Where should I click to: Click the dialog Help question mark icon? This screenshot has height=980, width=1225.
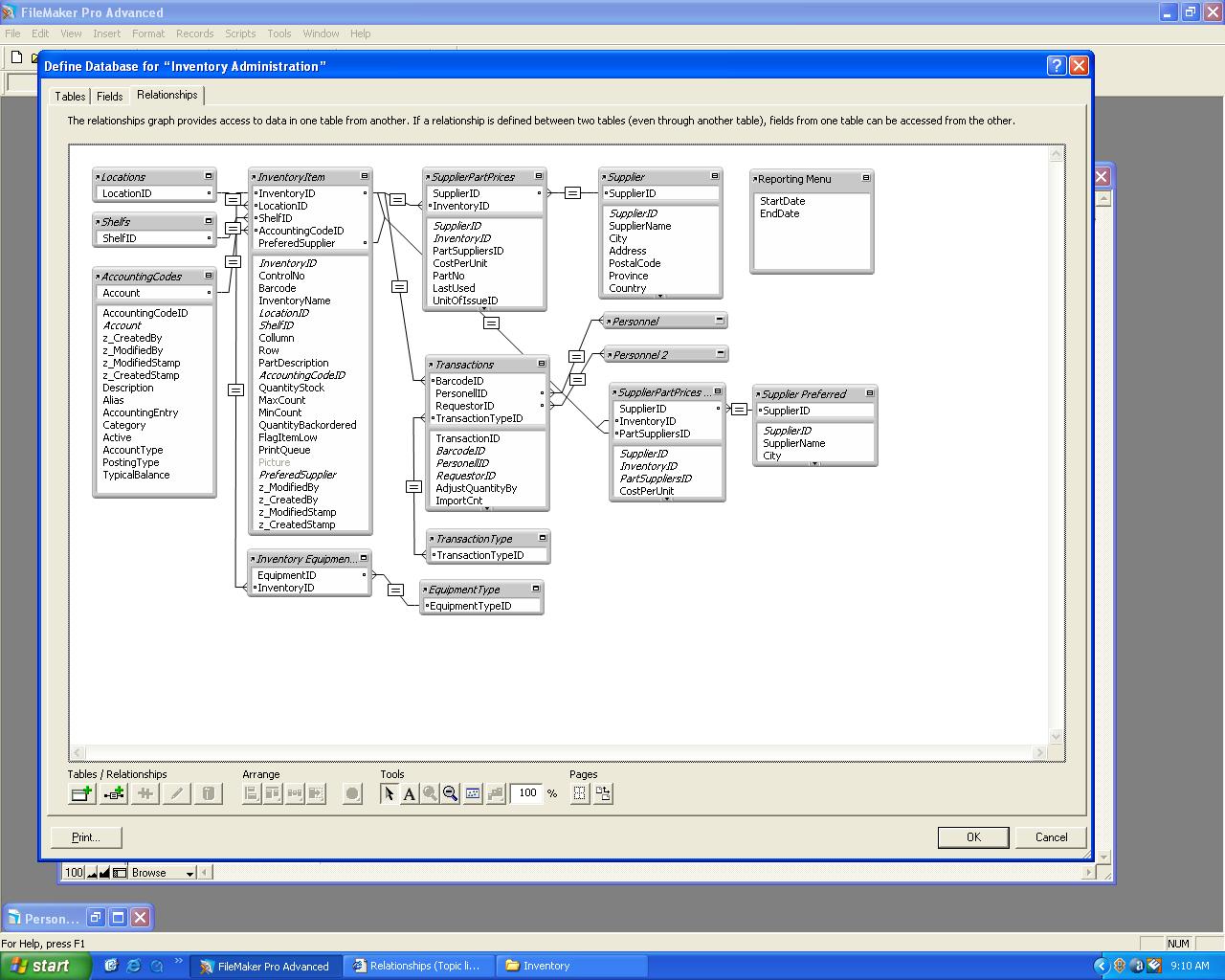coord(1057,65)
